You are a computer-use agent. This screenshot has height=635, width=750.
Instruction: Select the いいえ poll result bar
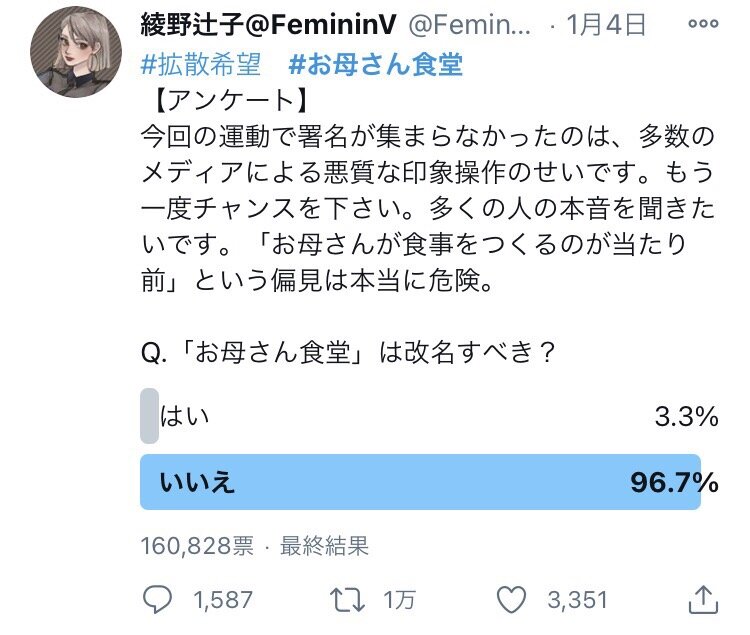coord(420,482)
